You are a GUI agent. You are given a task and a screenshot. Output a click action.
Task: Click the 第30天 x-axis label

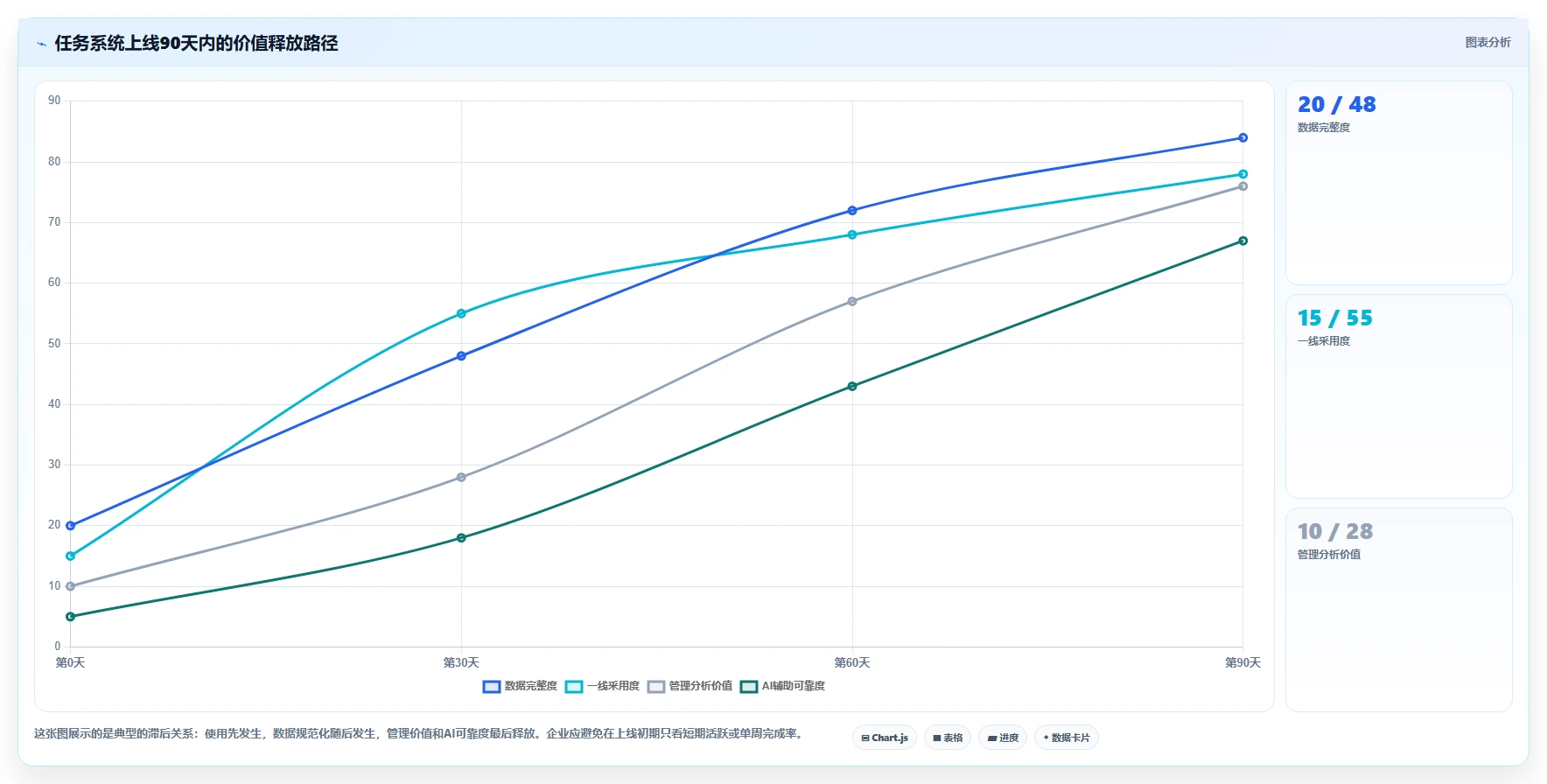click(x=461, y=662)
